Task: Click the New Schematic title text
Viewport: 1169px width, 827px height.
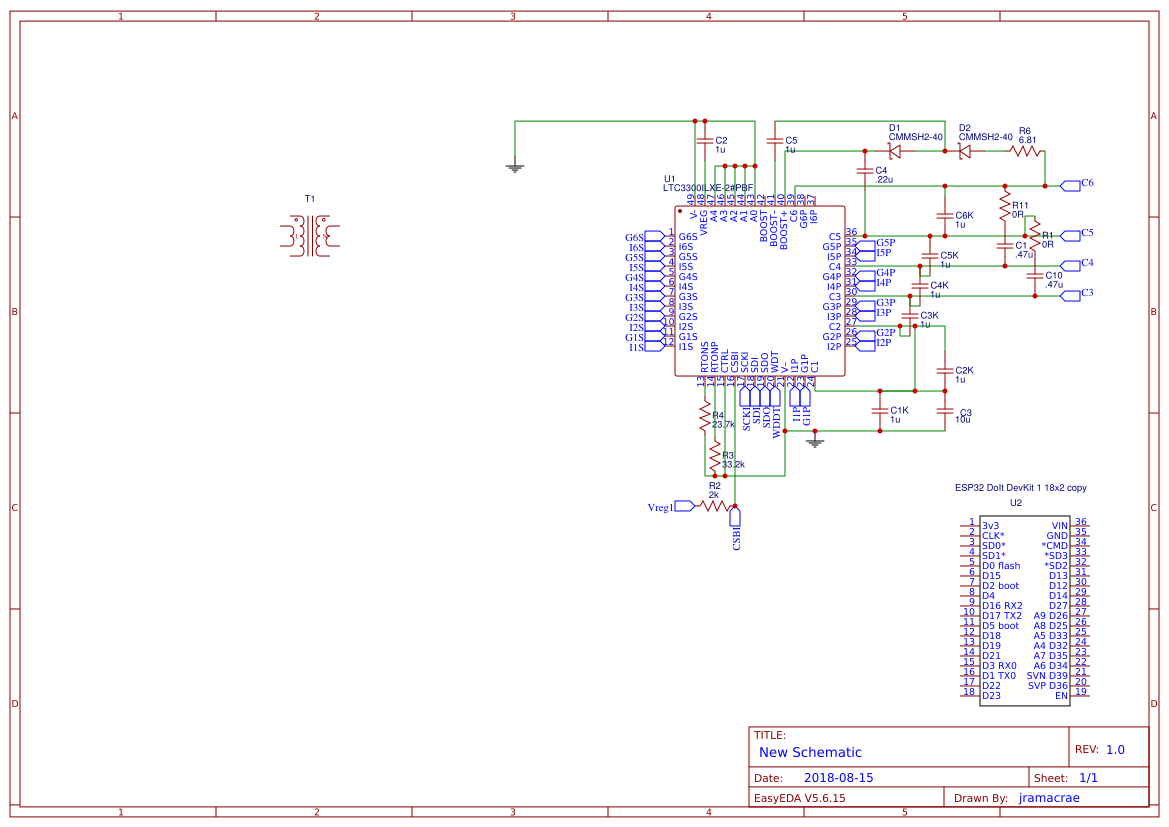Action: point(810,752)
